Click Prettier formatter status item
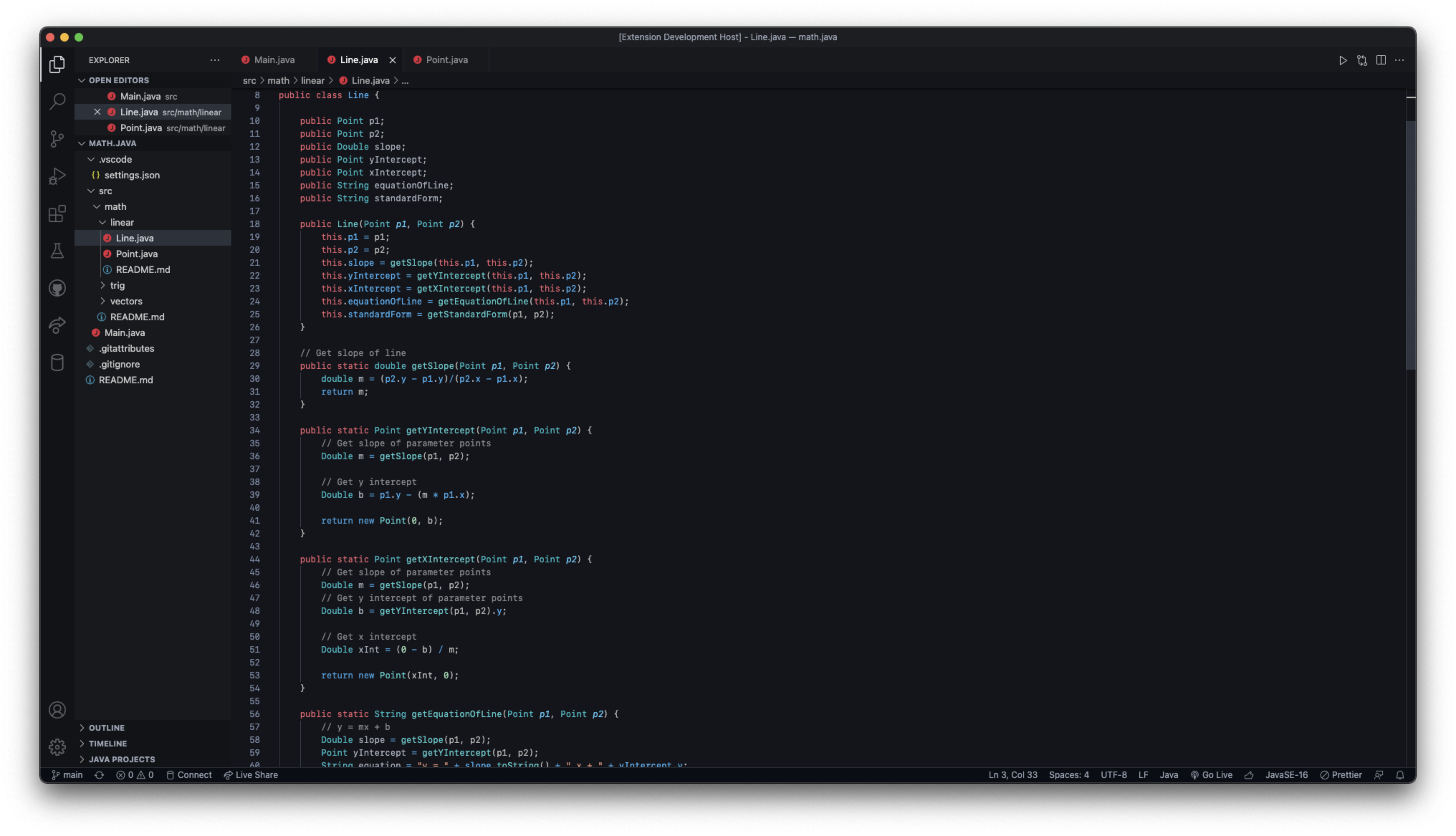The width and height of the screenshot is (1456, 836). pyautogui.click(x=1341, y=774)
